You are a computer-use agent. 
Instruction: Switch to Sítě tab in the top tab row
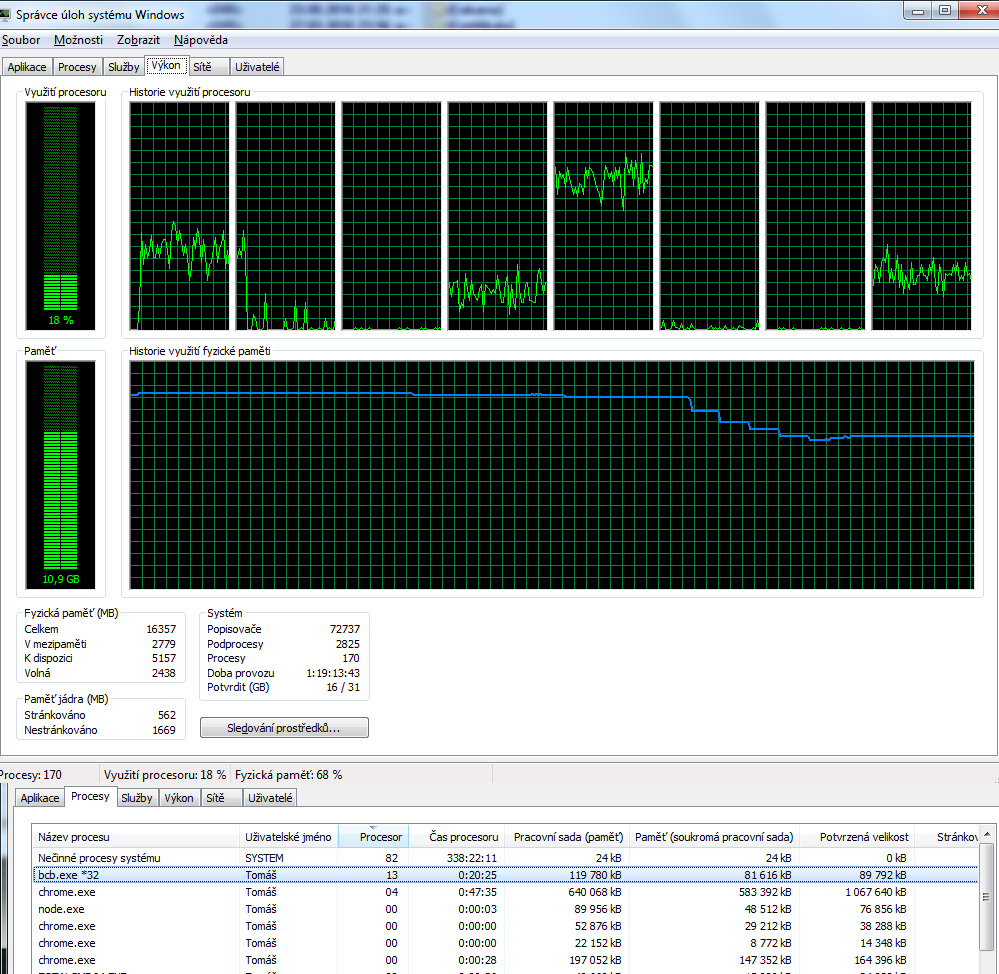point(202,67)
